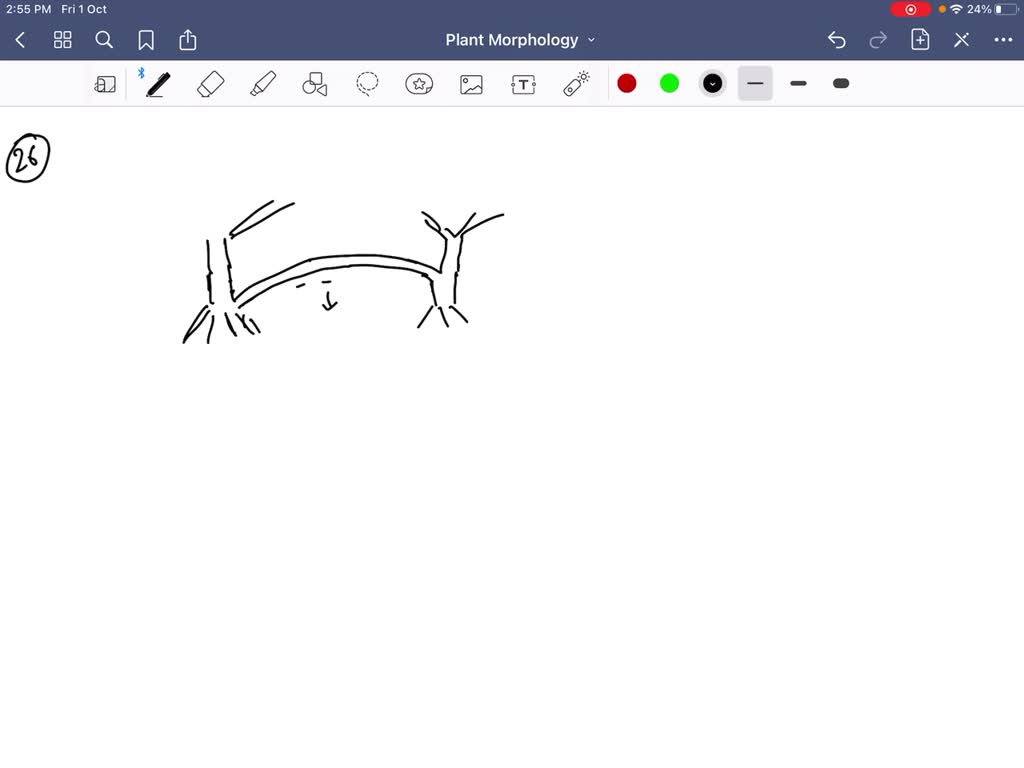Toggle read-only mode with crossed pen icon
This screenshot has height=768, width=1024.
[961, 40]
